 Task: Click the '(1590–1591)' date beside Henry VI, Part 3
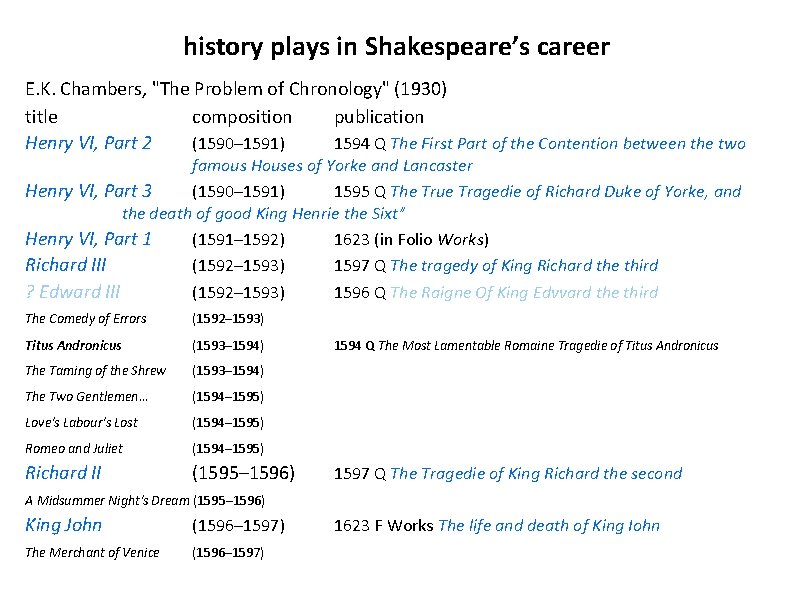coord(239,192)
